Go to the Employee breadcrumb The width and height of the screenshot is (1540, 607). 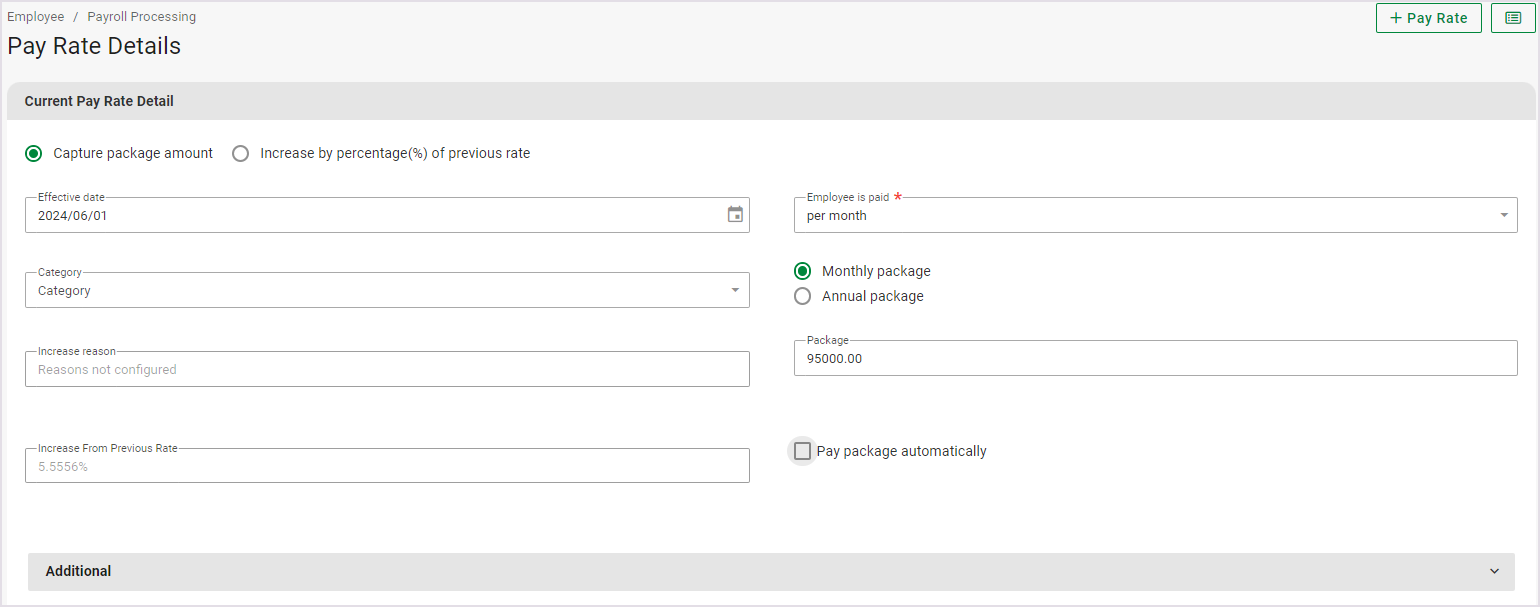tap(36, 17)
